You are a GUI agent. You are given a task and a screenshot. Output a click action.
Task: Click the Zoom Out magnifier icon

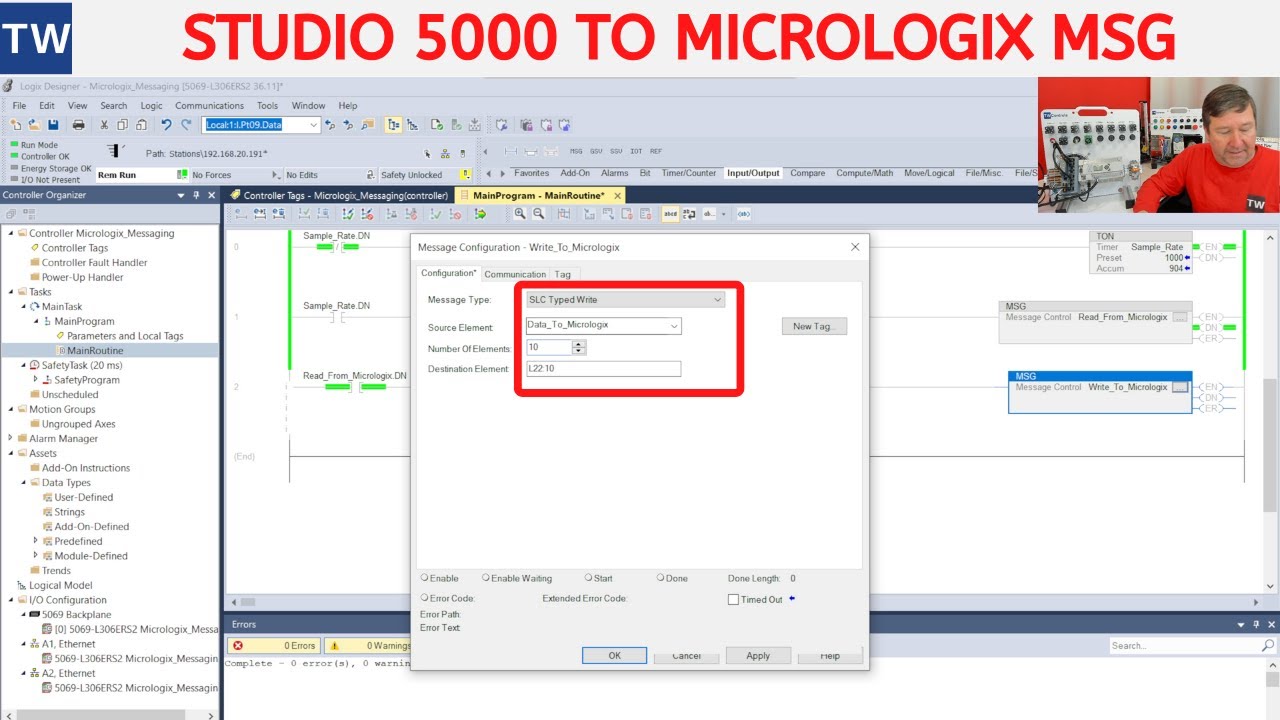tap(538, 213)
